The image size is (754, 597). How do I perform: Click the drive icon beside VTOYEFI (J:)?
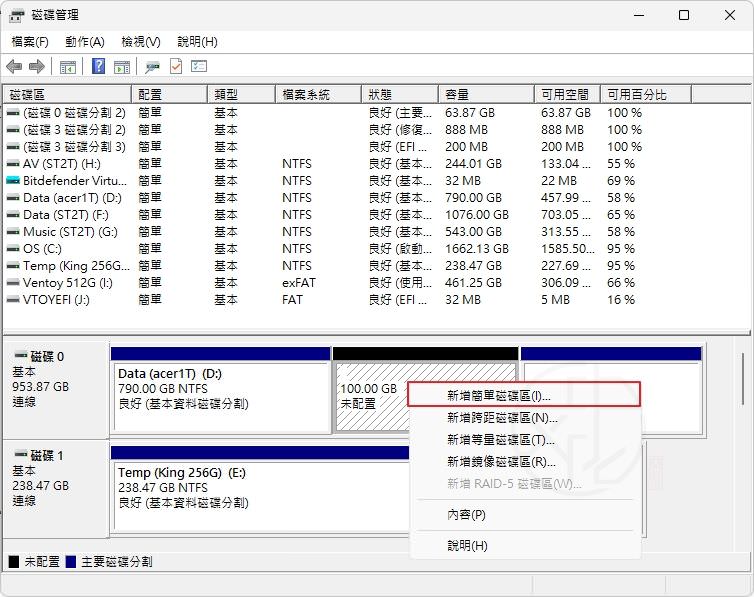pos(13,300)
